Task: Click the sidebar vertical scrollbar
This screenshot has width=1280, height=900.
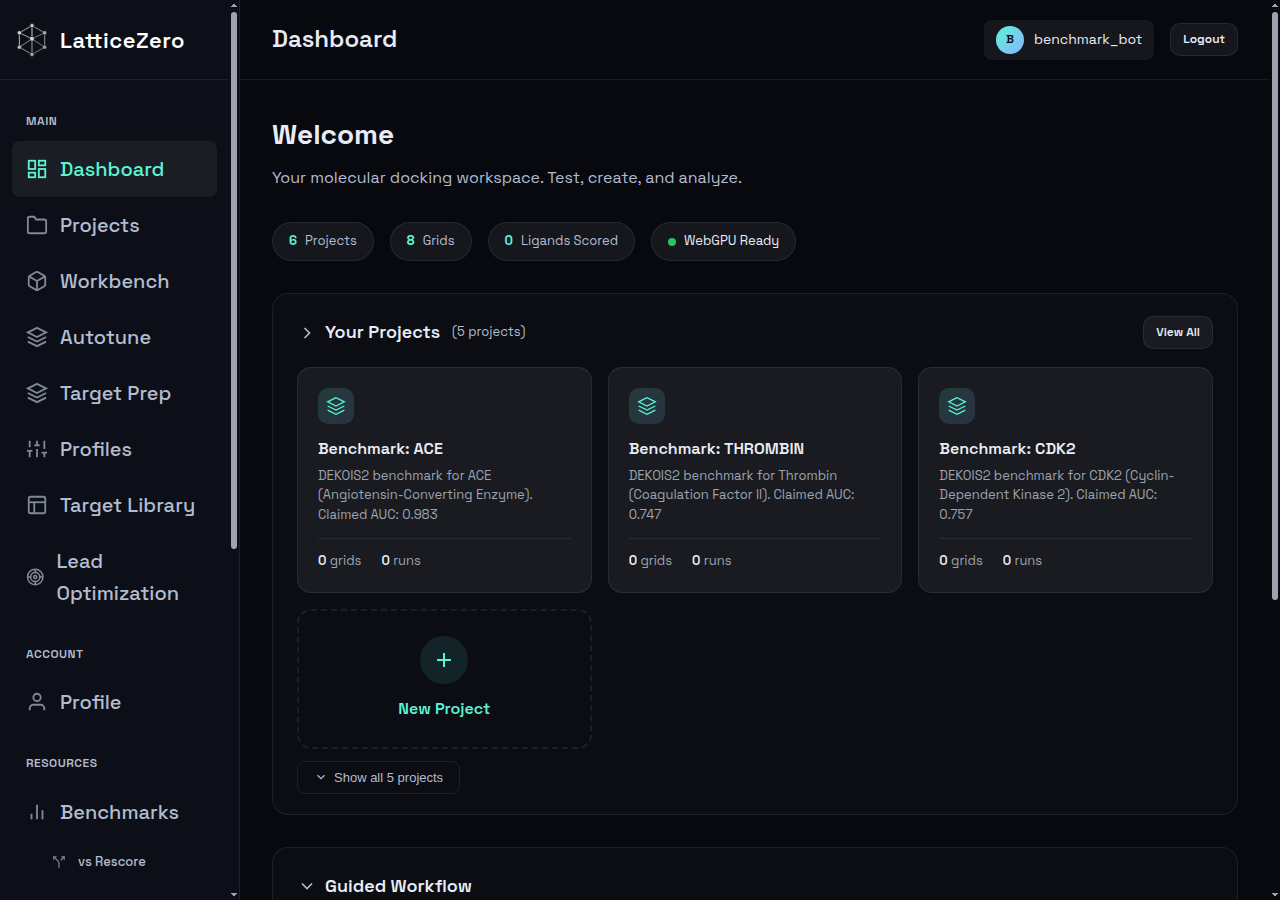Action: pos(234,280)
